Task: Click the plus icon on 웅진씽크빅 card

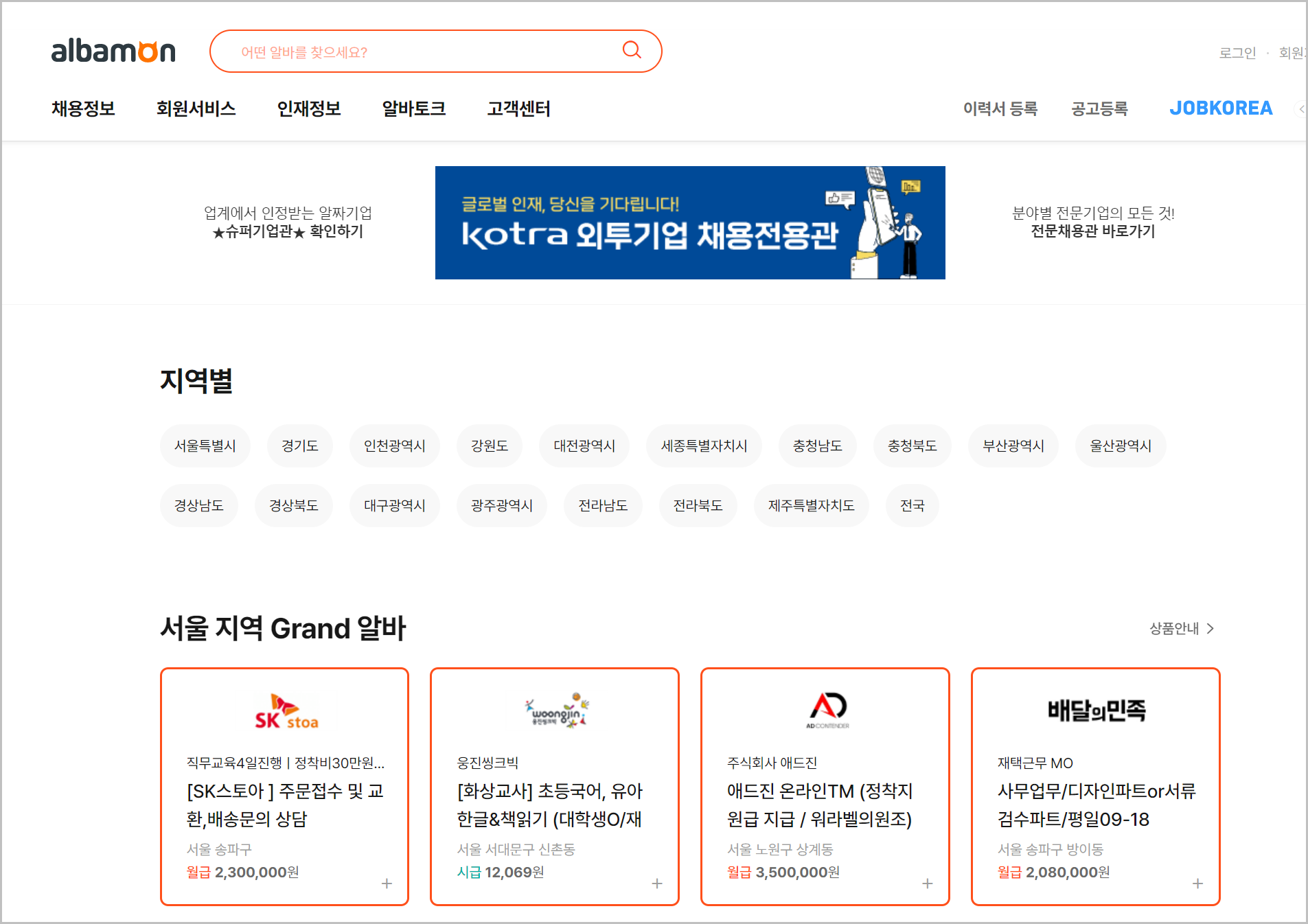Action: pyautogui.click(x=657, y=883)
